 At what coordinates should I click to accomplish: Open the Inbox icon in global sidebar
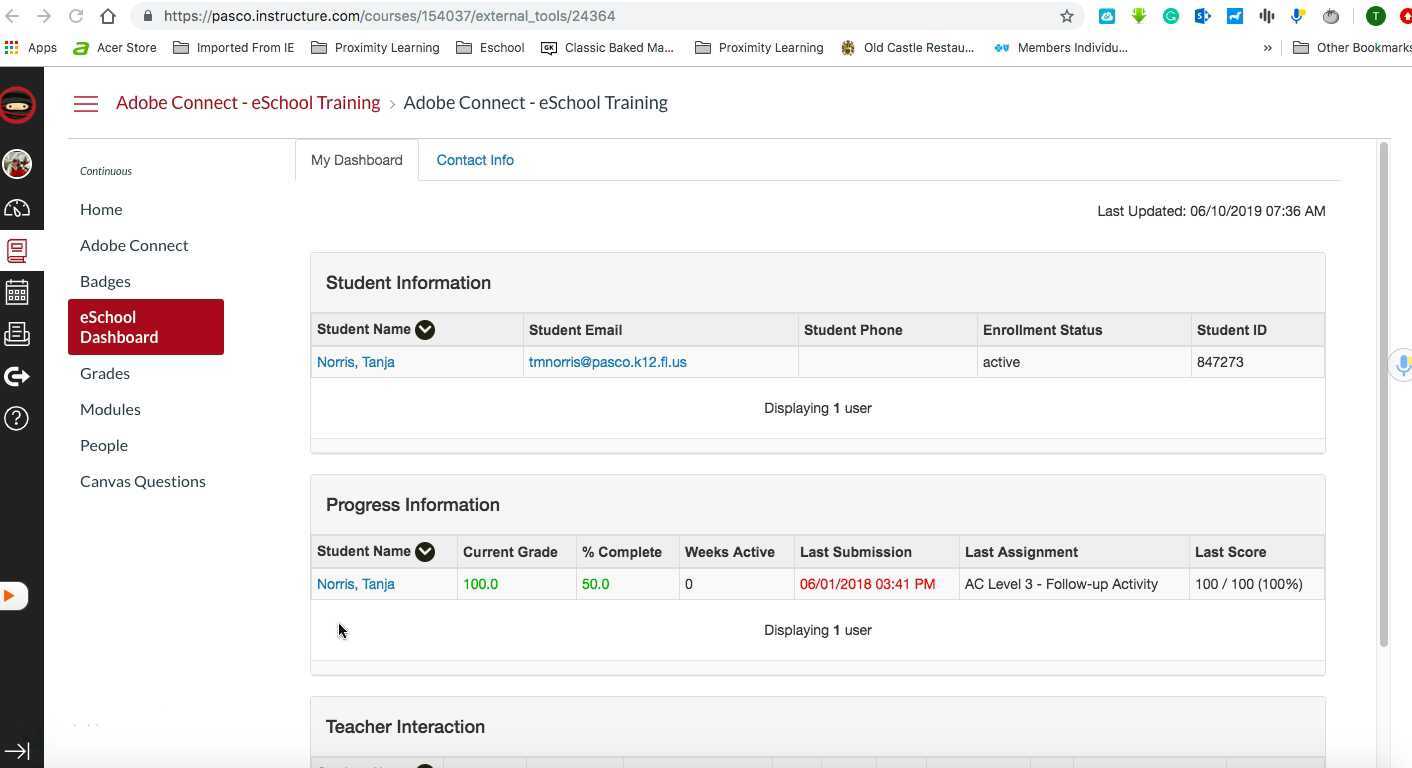point(17,334)
